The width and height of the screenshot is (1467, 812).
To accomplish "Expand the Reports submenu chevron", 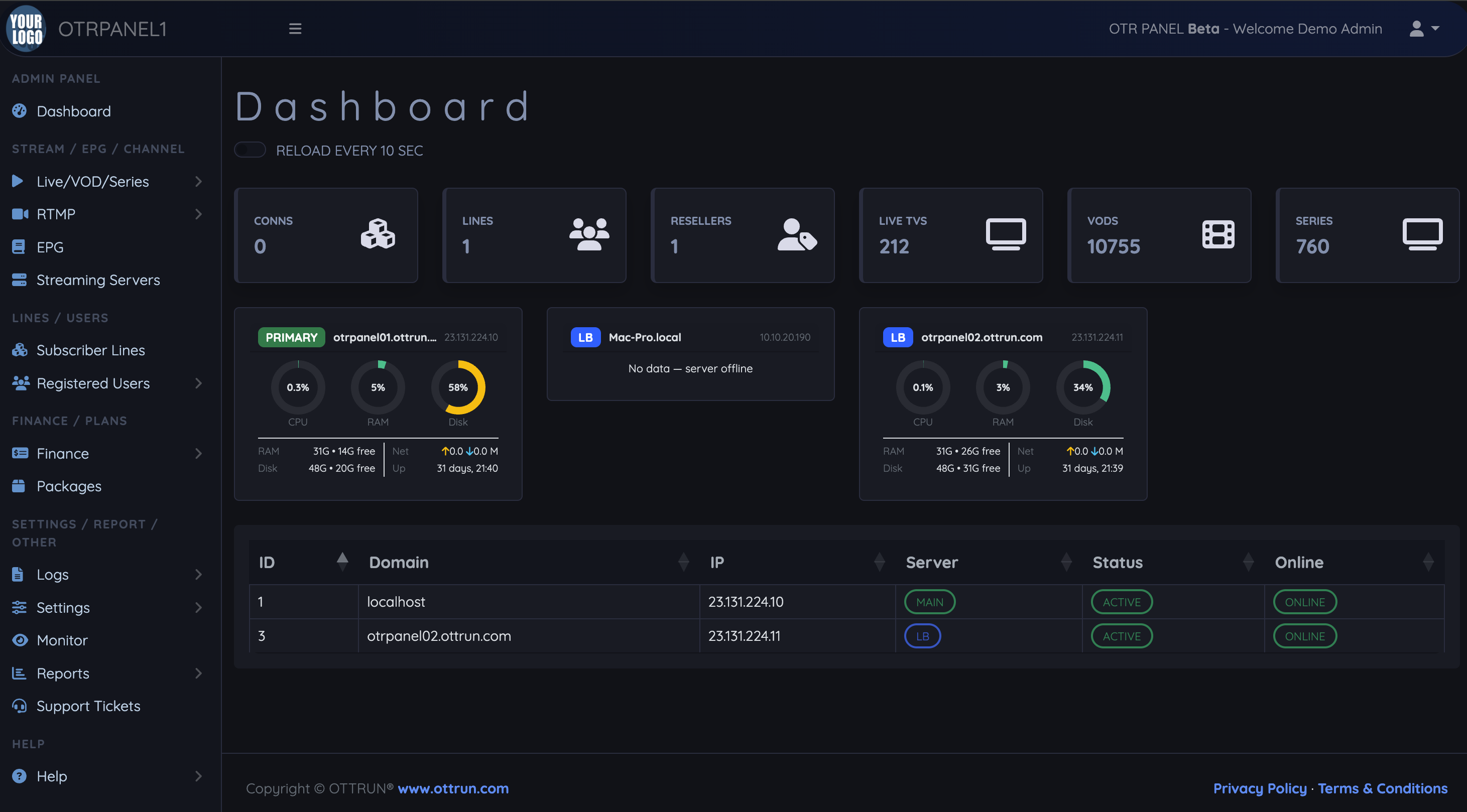I will click(198, 673).
